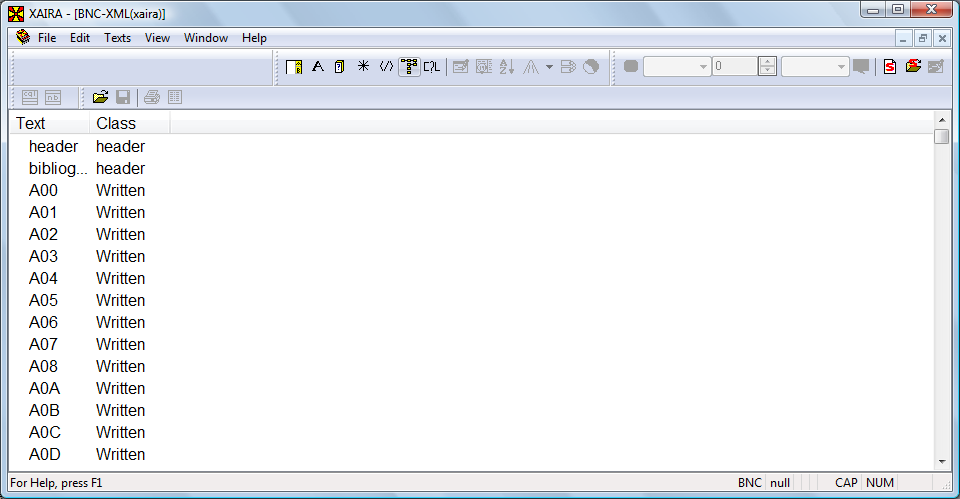
Task: Click the greyed columns layout icon
Action: pos(175,97)
